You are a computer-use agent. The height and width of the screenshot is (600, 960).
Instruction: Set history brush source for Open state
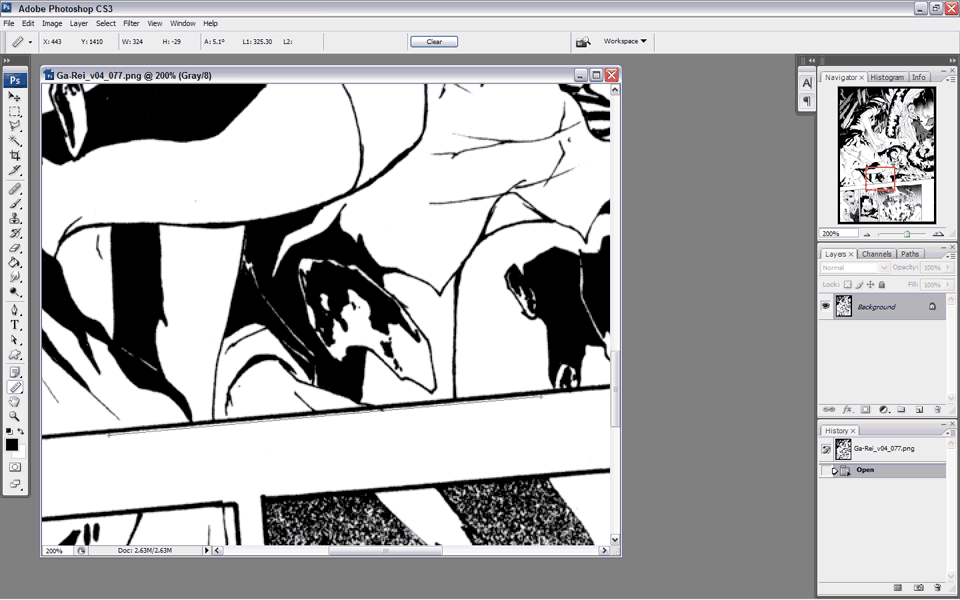pos(826,470)
